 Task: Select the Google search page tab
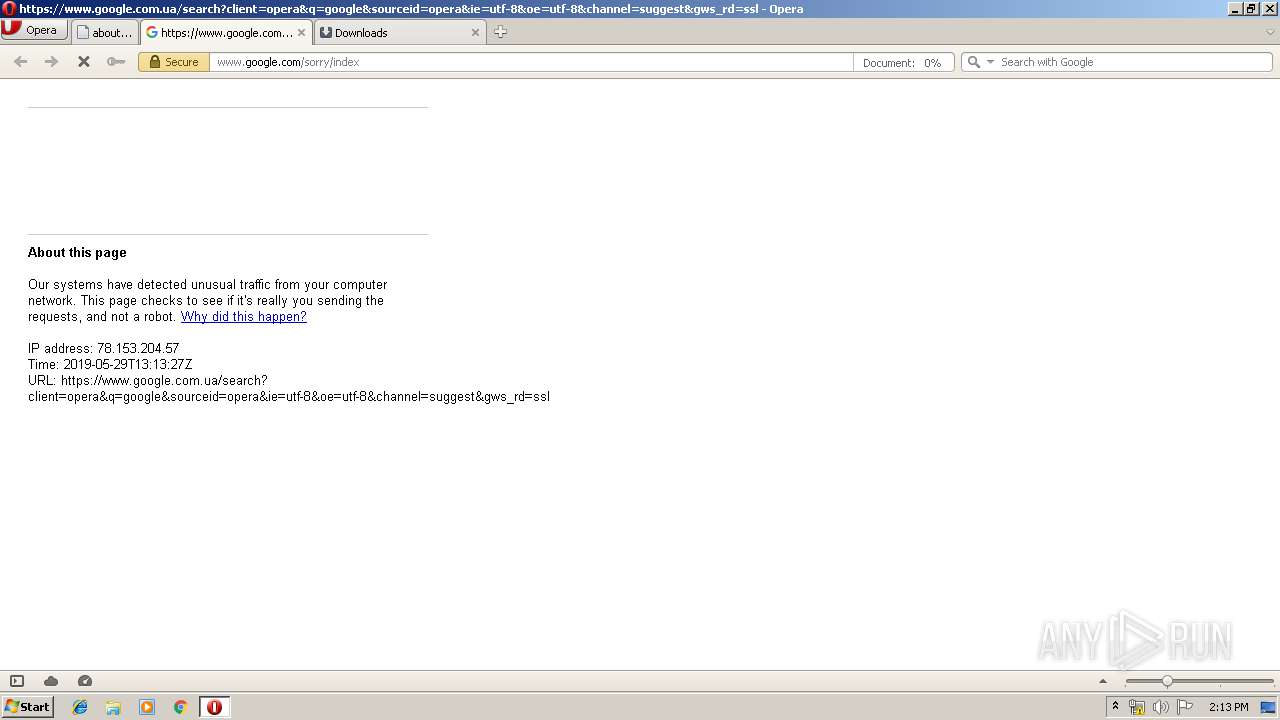226,32
